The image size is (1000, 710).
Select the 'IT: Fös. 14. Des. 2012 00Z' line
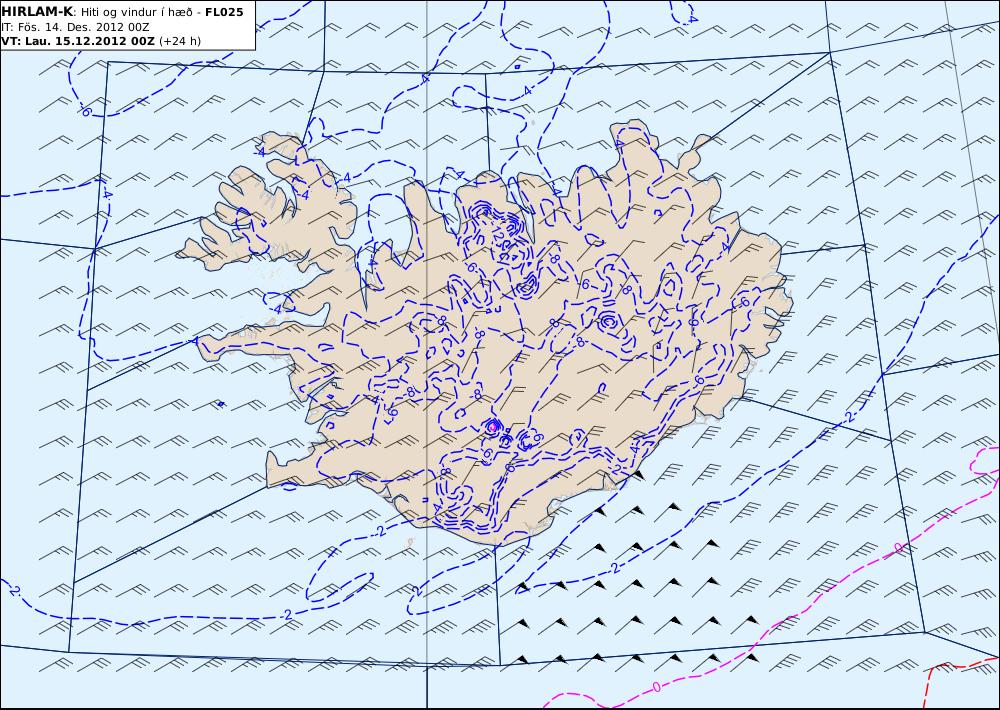[x=75, y=27]
